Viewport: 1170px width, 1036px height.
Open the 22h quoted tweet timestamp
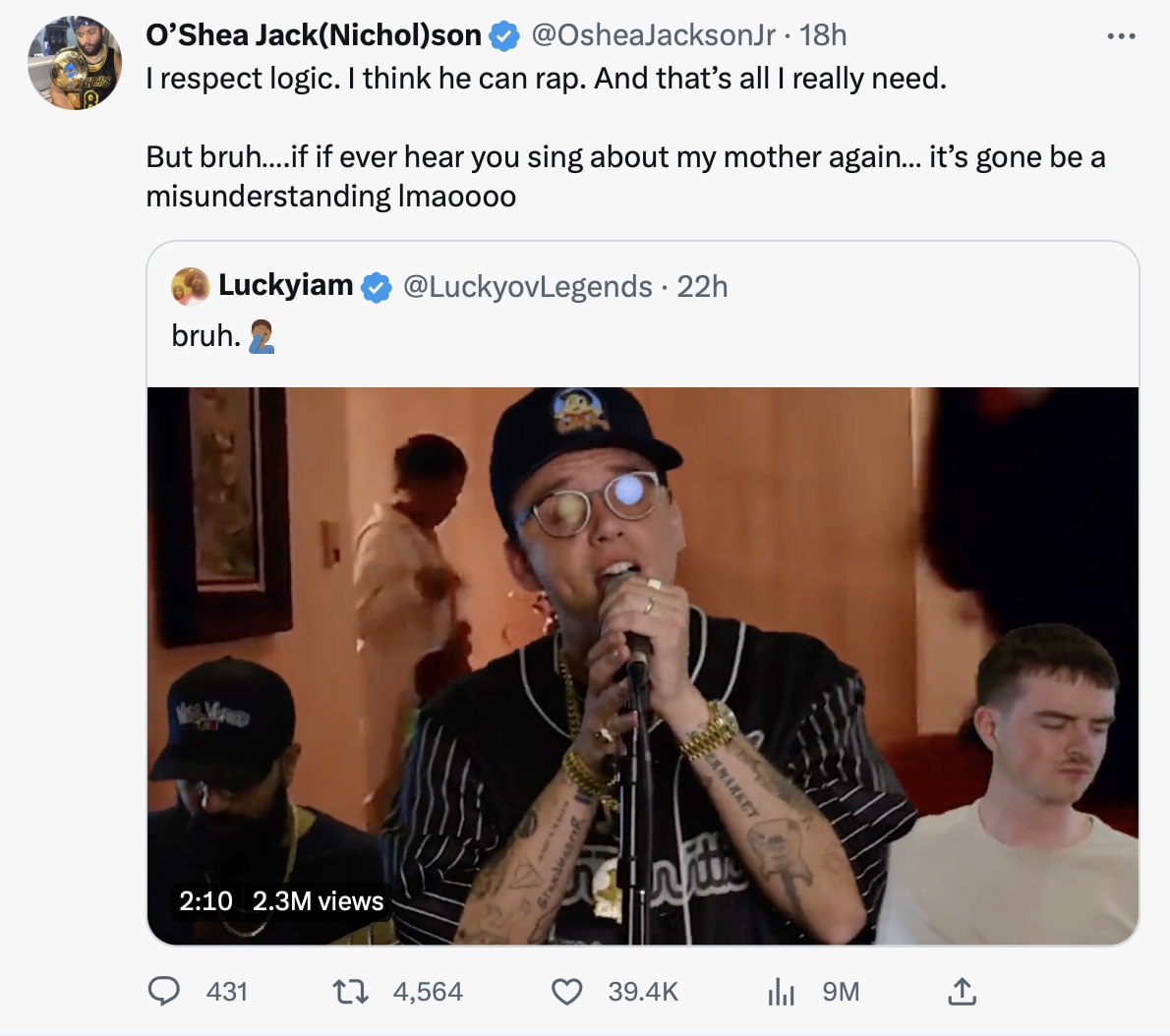pyautogui.click(x=702, y=286)
